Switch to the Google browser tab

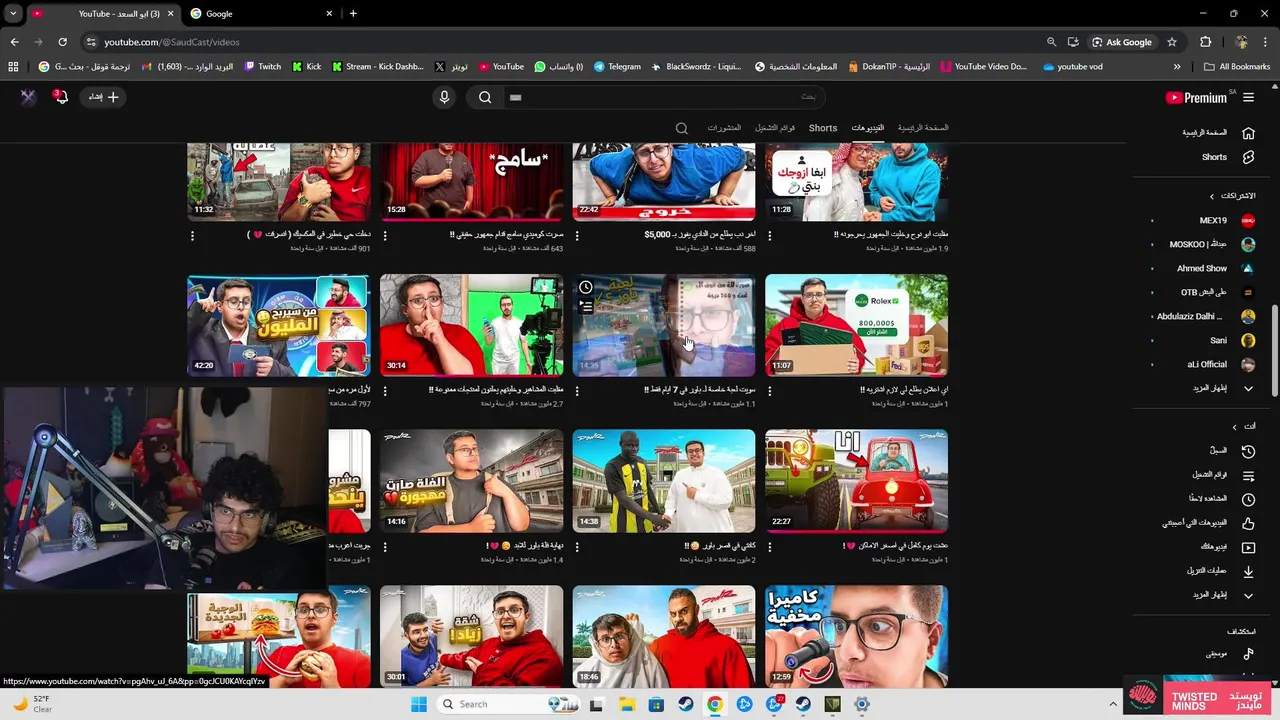coord(260,14)
